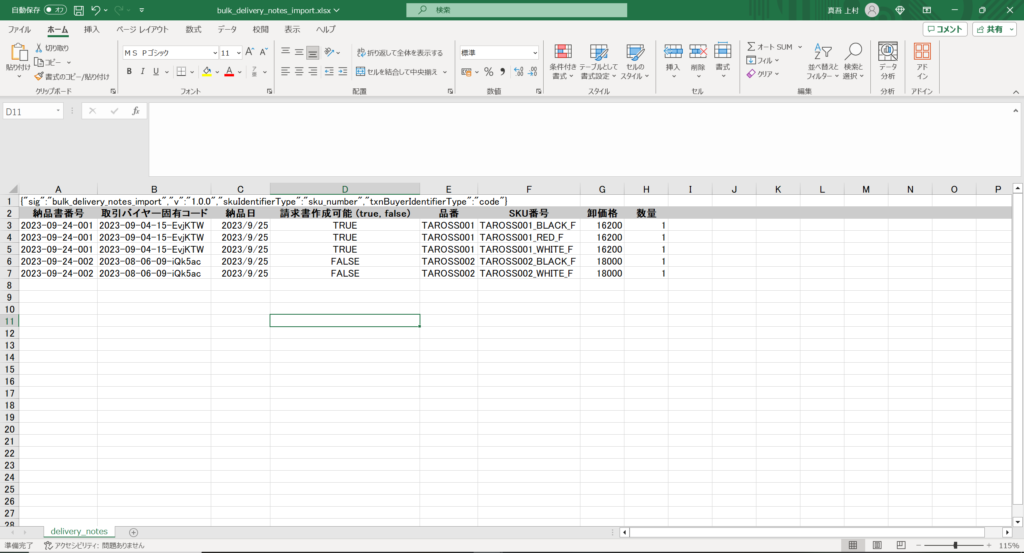Open the font name dropdown MS Pゴシック
This screenshot has height=553, width=1024.
[214, 53]
